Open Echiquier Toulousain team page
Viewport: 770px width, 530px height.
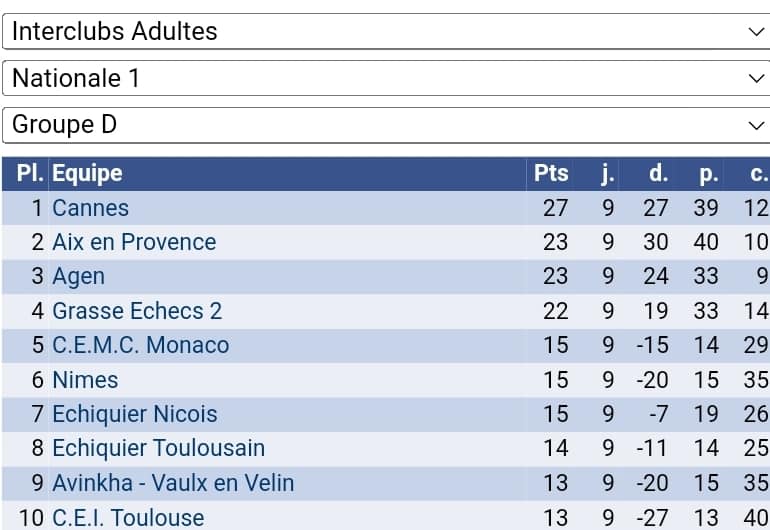pos(158,448)
